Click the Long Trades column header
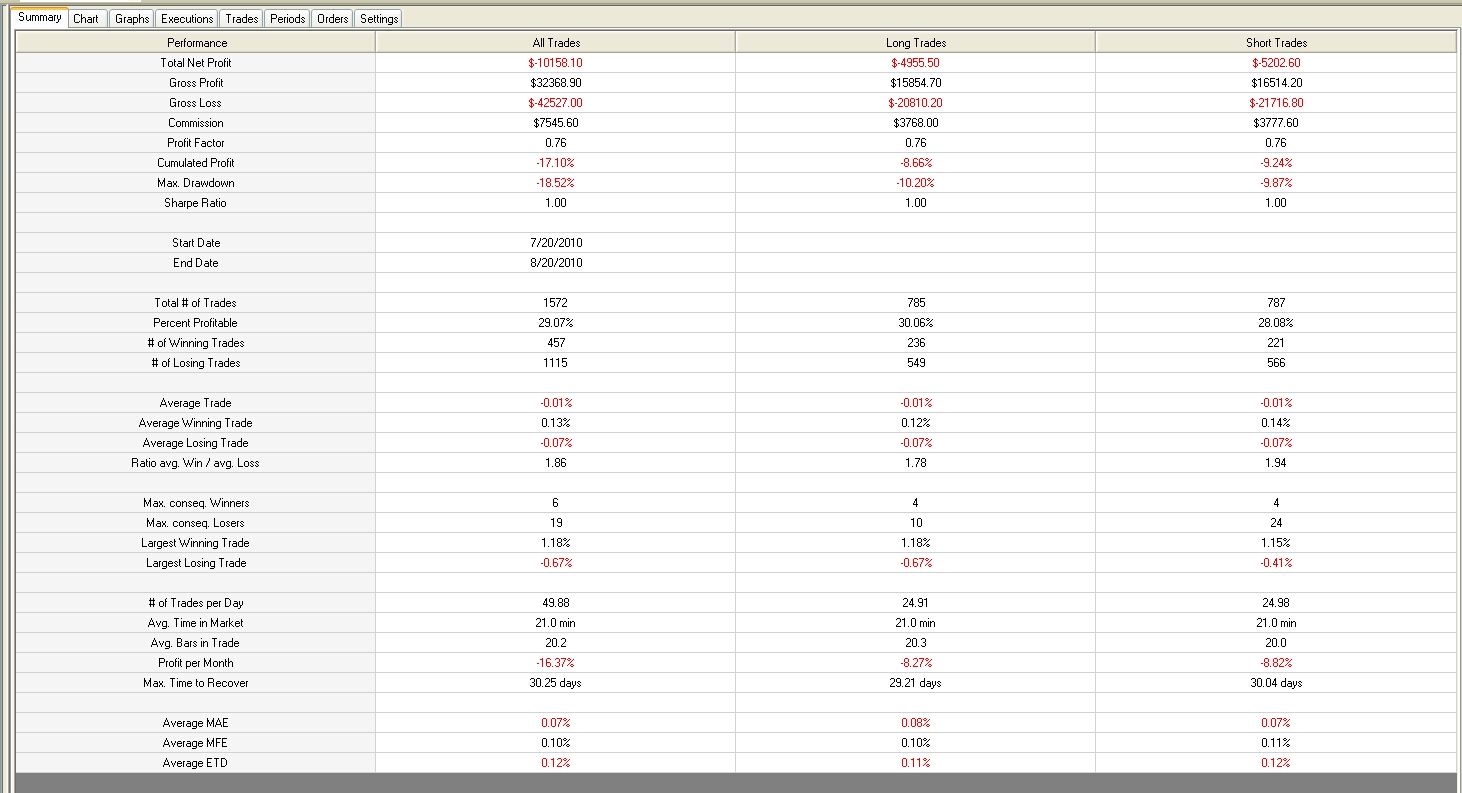 [x=915, y=43]
